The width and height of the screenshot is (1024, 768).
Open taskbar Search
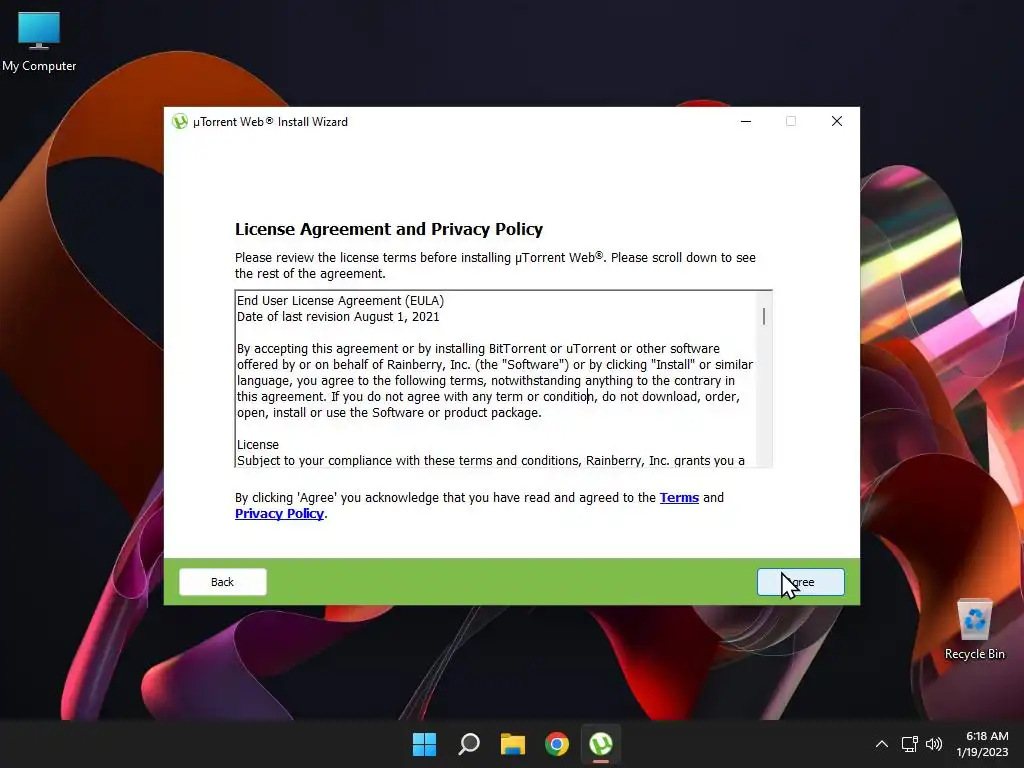pos(469,744)
